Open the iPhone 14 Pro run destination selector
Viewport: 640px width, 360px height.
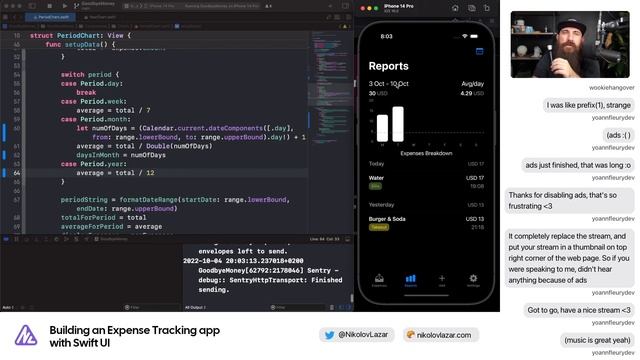point(161,6)
